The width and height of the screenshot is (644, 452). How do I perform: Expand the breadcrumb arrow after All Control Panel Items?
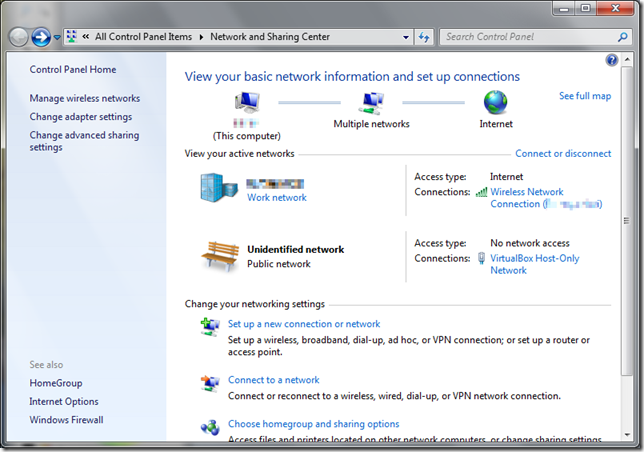pyautogui.click(x=201, y=37)
